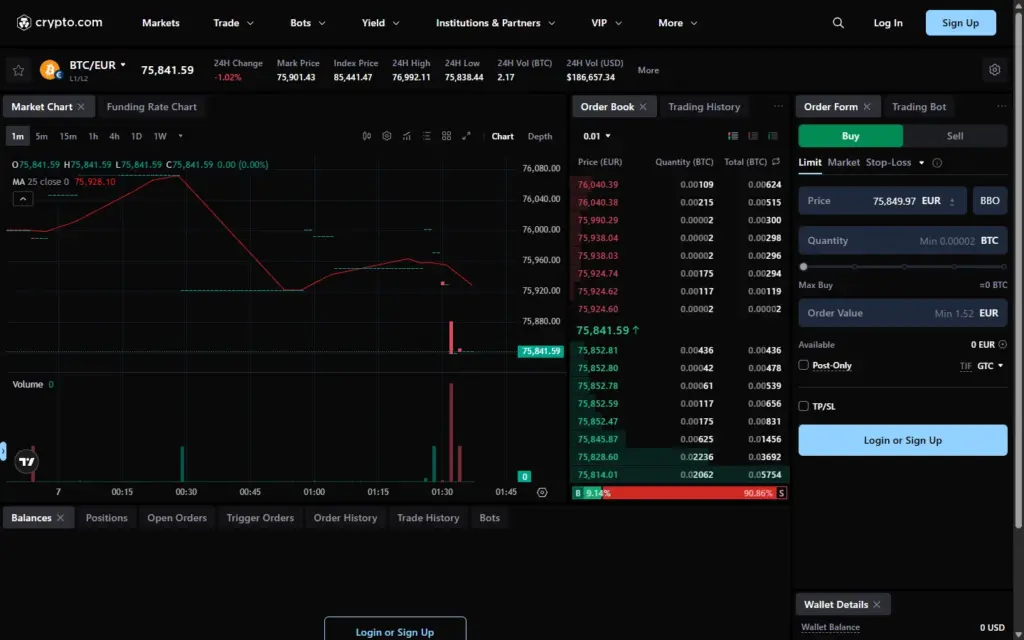Image resolution: width=1024 pixels, height=640 pixels.
Task: Show sell orders only view
Action: pyautogui.click(x=753, y=136)
